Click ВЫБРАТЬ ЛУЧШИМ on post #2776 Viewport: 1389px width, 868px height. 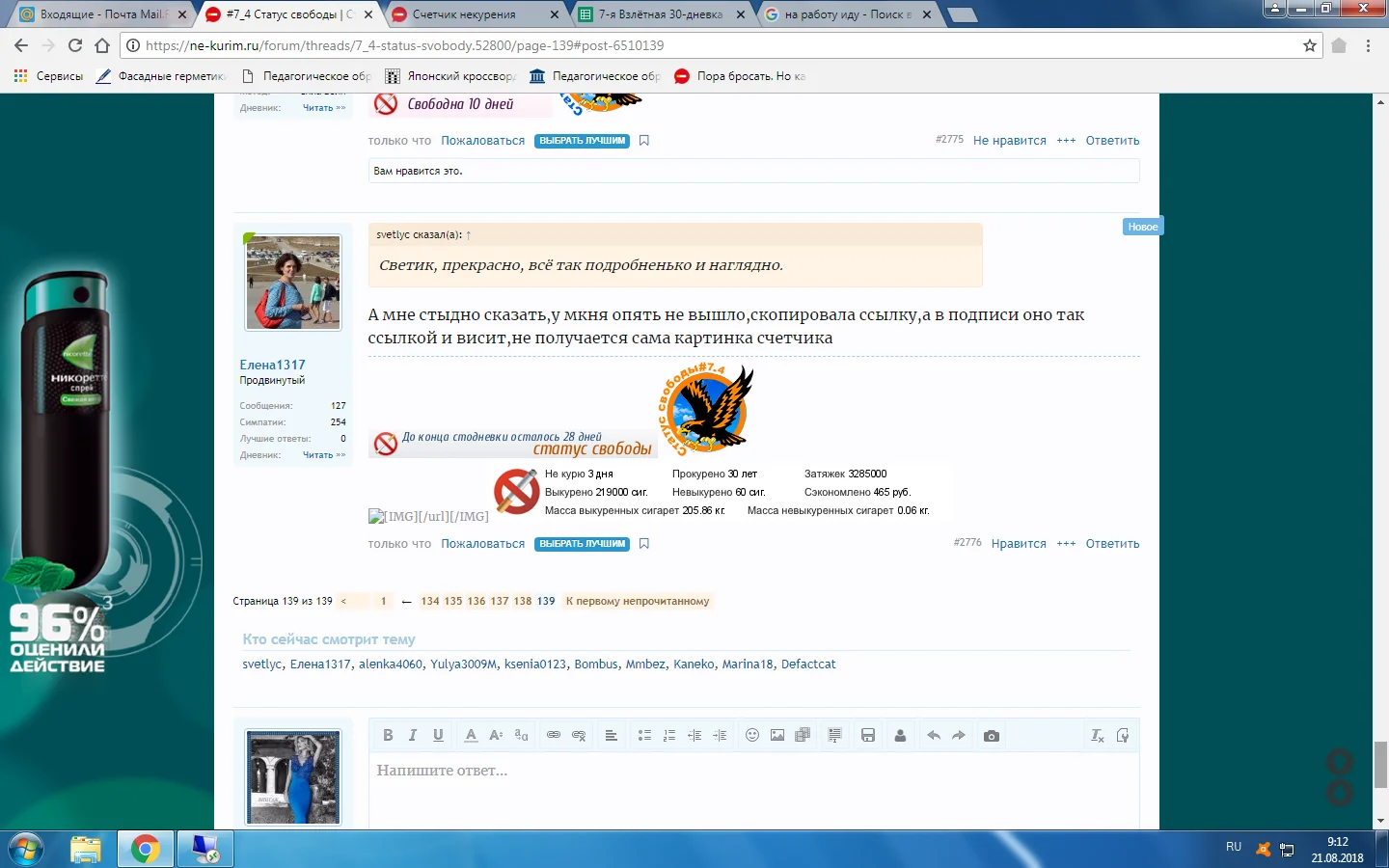click(x=583, y=544)
